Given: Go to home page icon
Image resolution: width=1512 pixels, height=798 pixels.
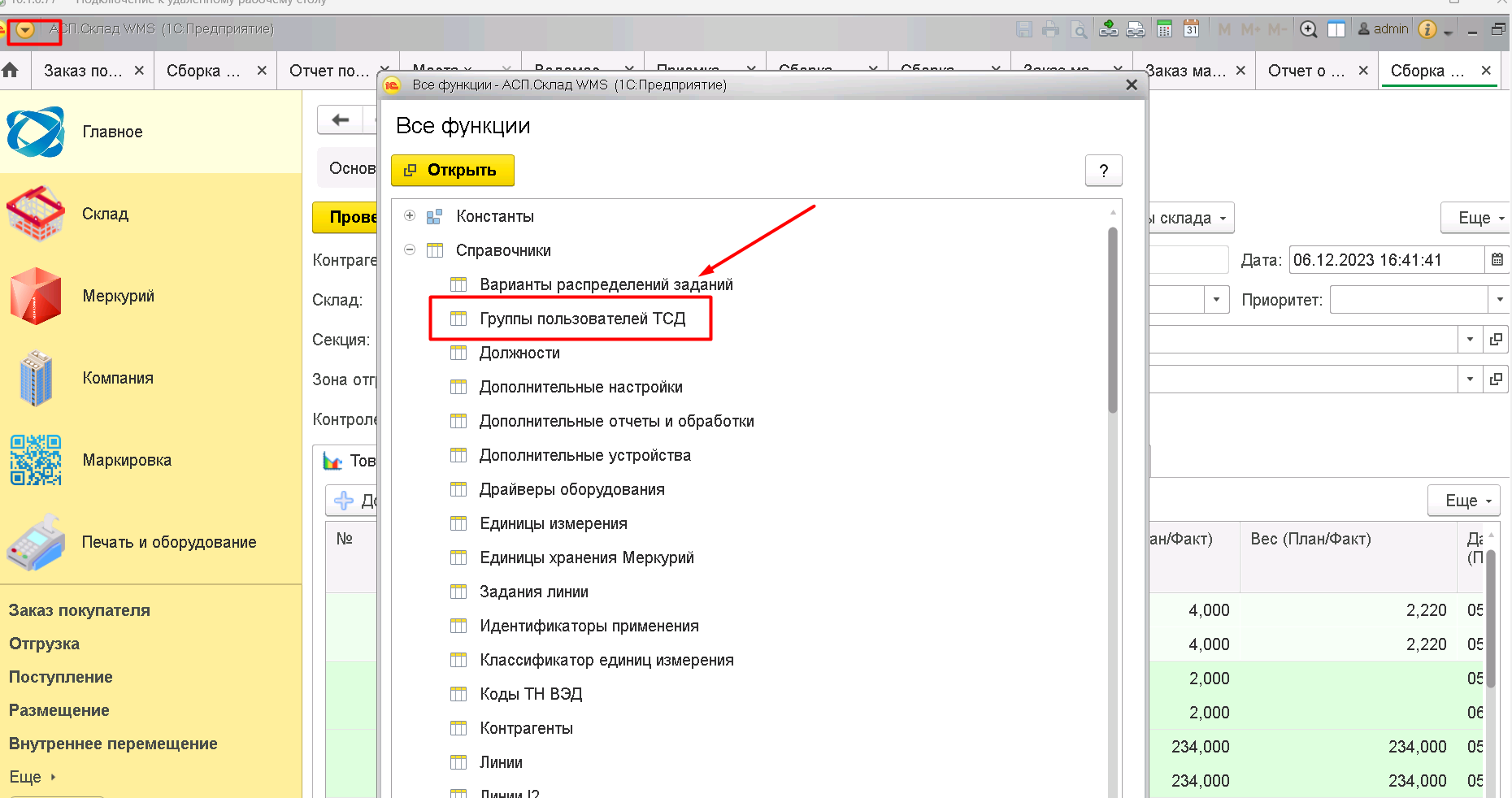Looking at the screenshot, I should click(x=11, y=71).
